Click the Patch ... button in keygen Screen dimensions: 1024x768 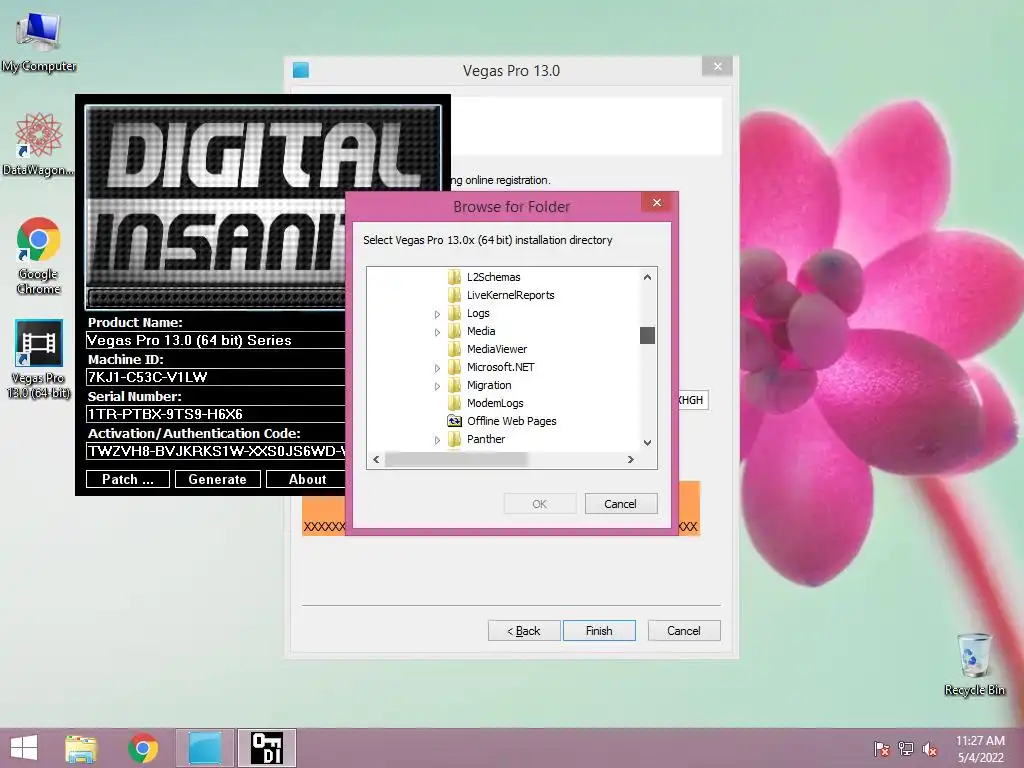tap(128, 479)
